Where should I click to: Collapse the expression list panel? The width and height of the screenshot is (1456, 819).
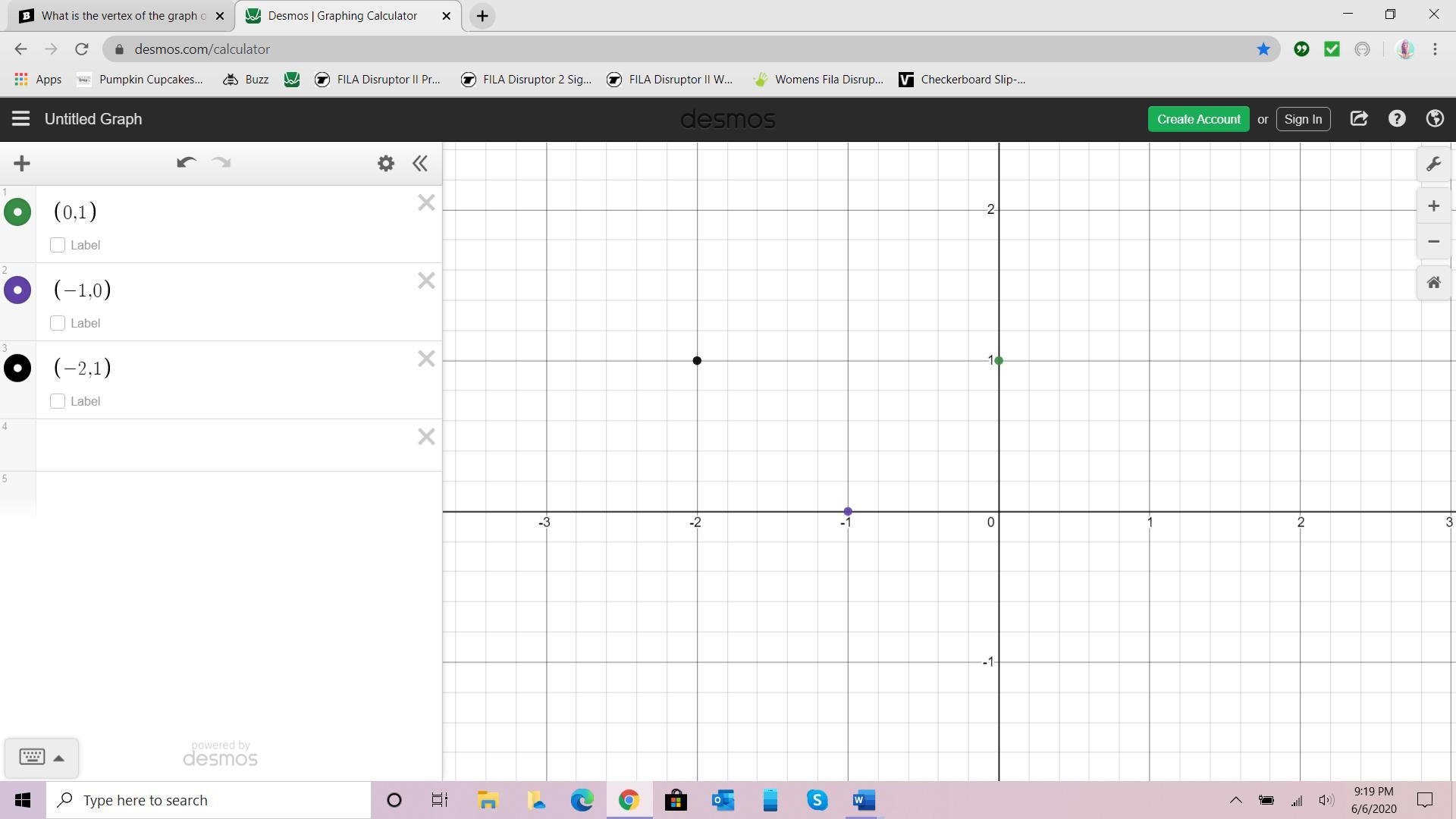420,163
